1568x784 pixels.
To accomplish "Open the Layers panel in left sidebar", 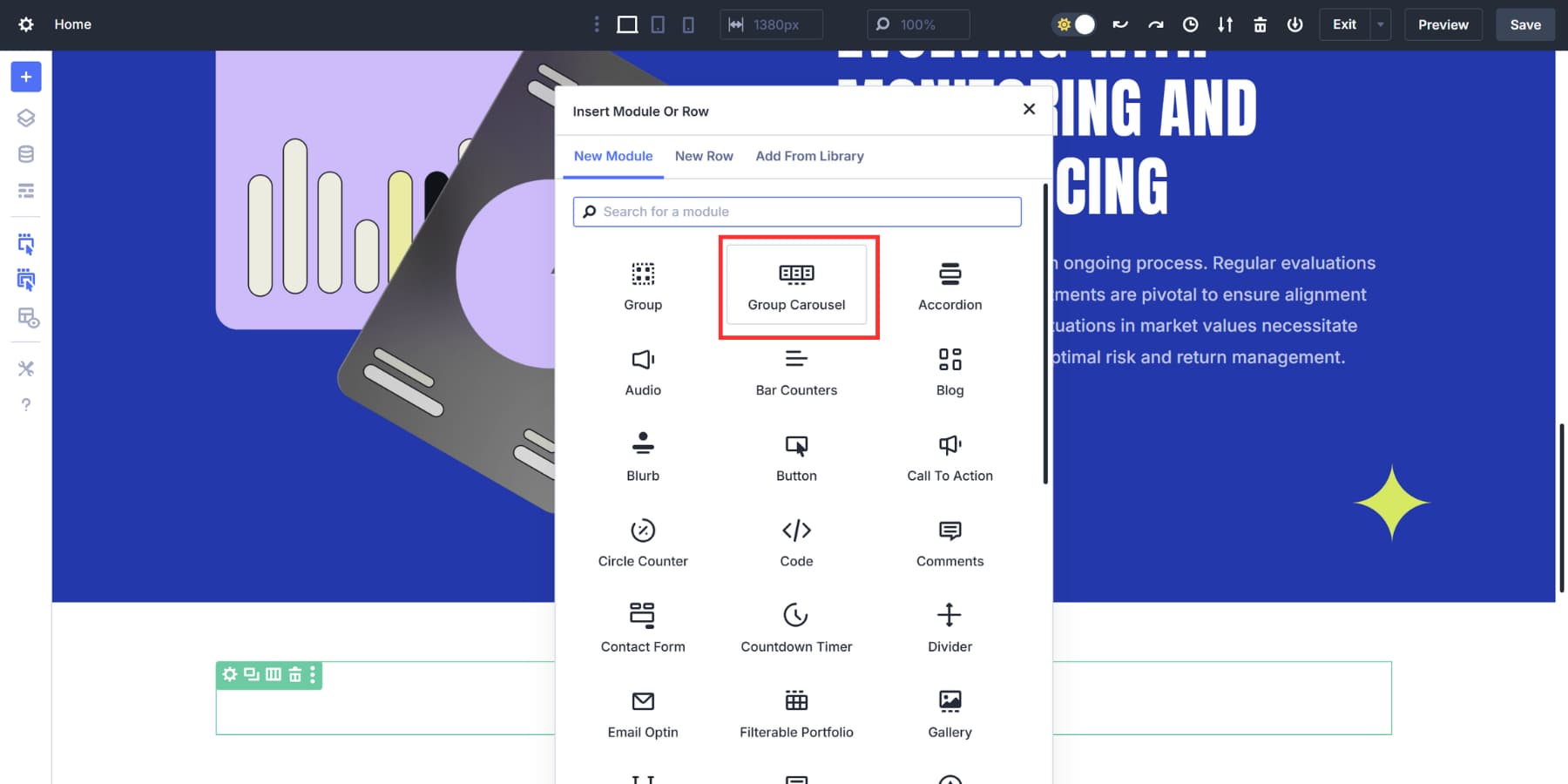I will coord(25,118).
